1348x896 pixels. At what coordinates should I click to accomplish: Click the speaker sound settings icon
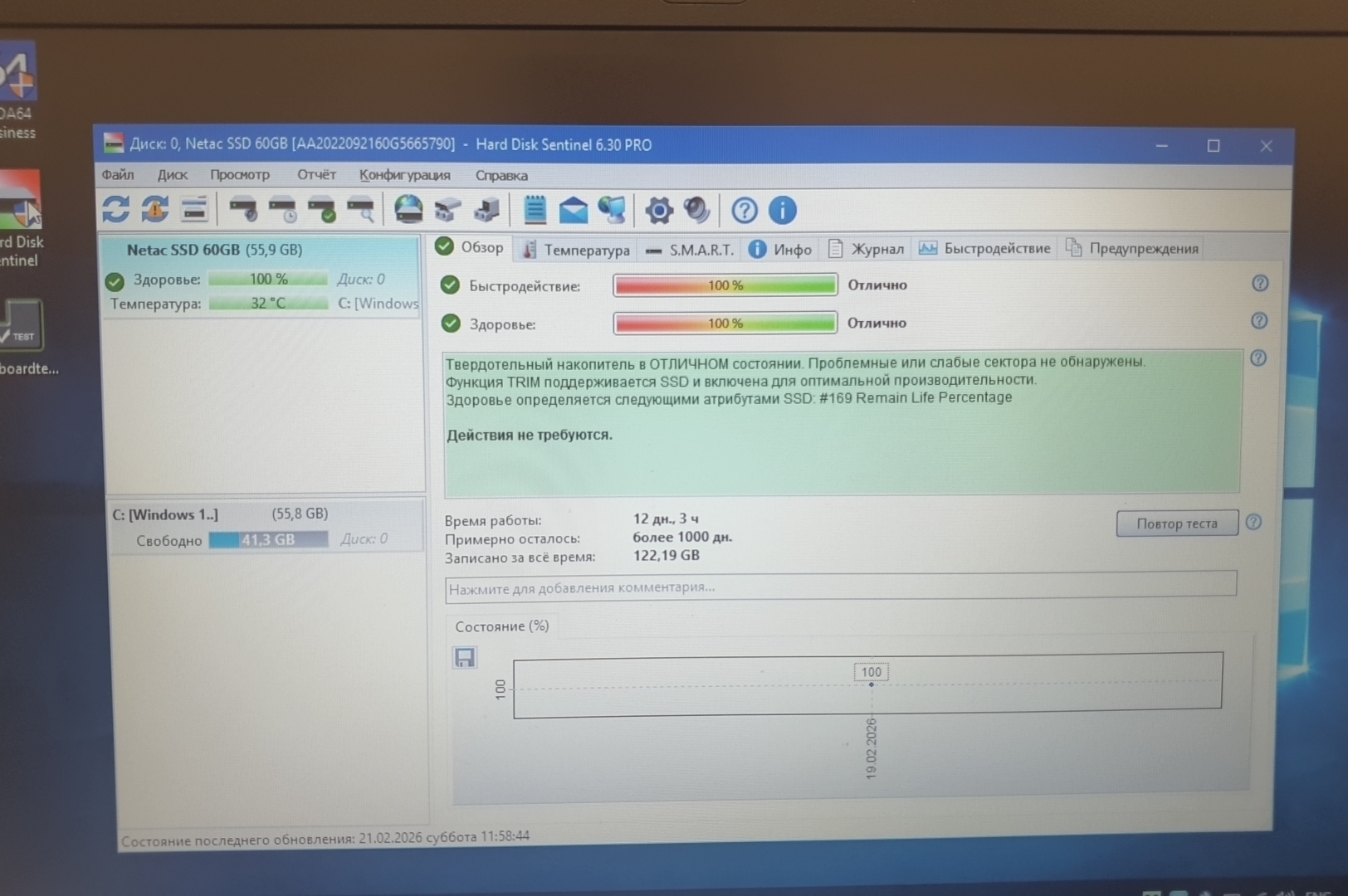(x=696, y=211)
